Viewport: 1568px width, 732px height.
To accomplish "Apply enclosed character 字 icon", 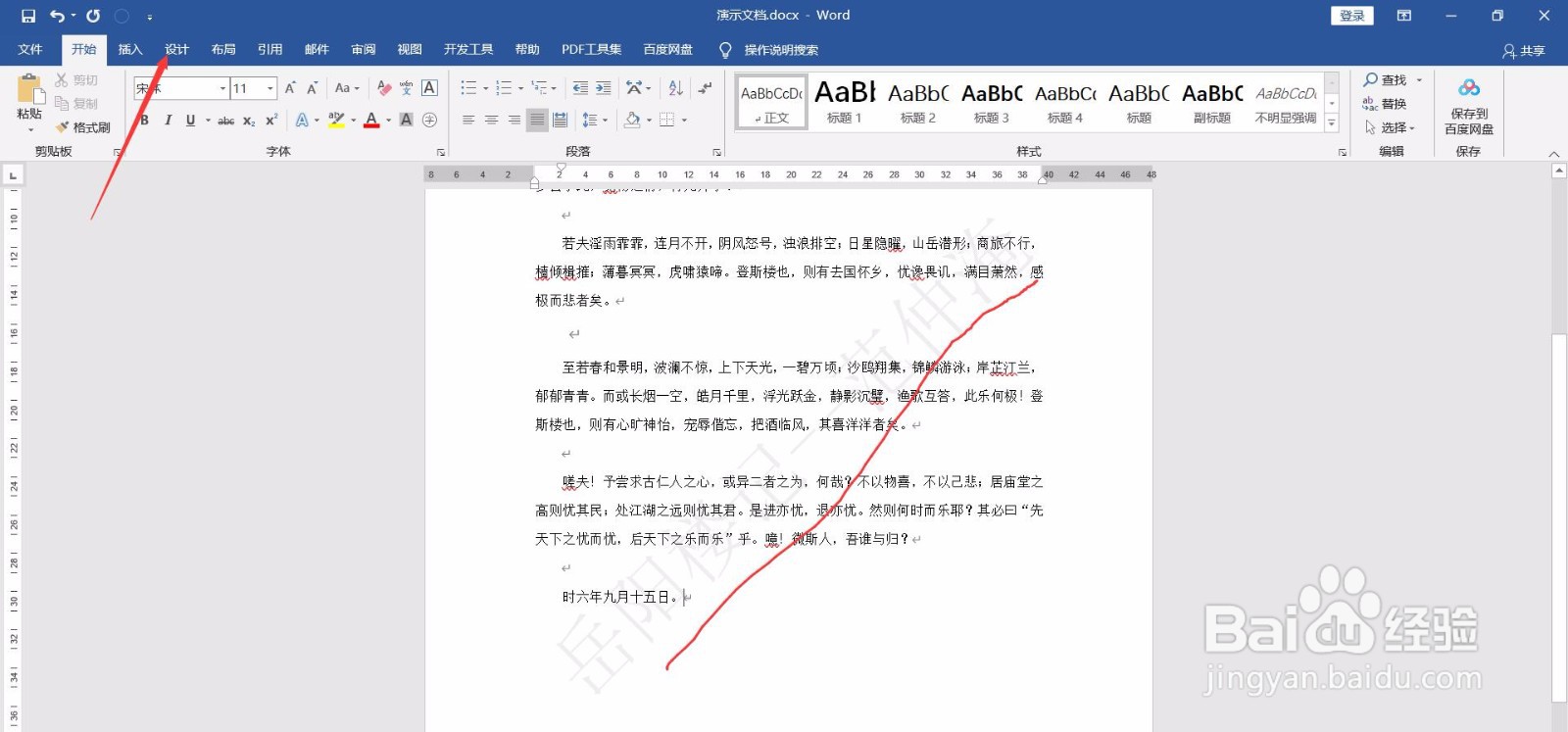I will coord(429,121).
